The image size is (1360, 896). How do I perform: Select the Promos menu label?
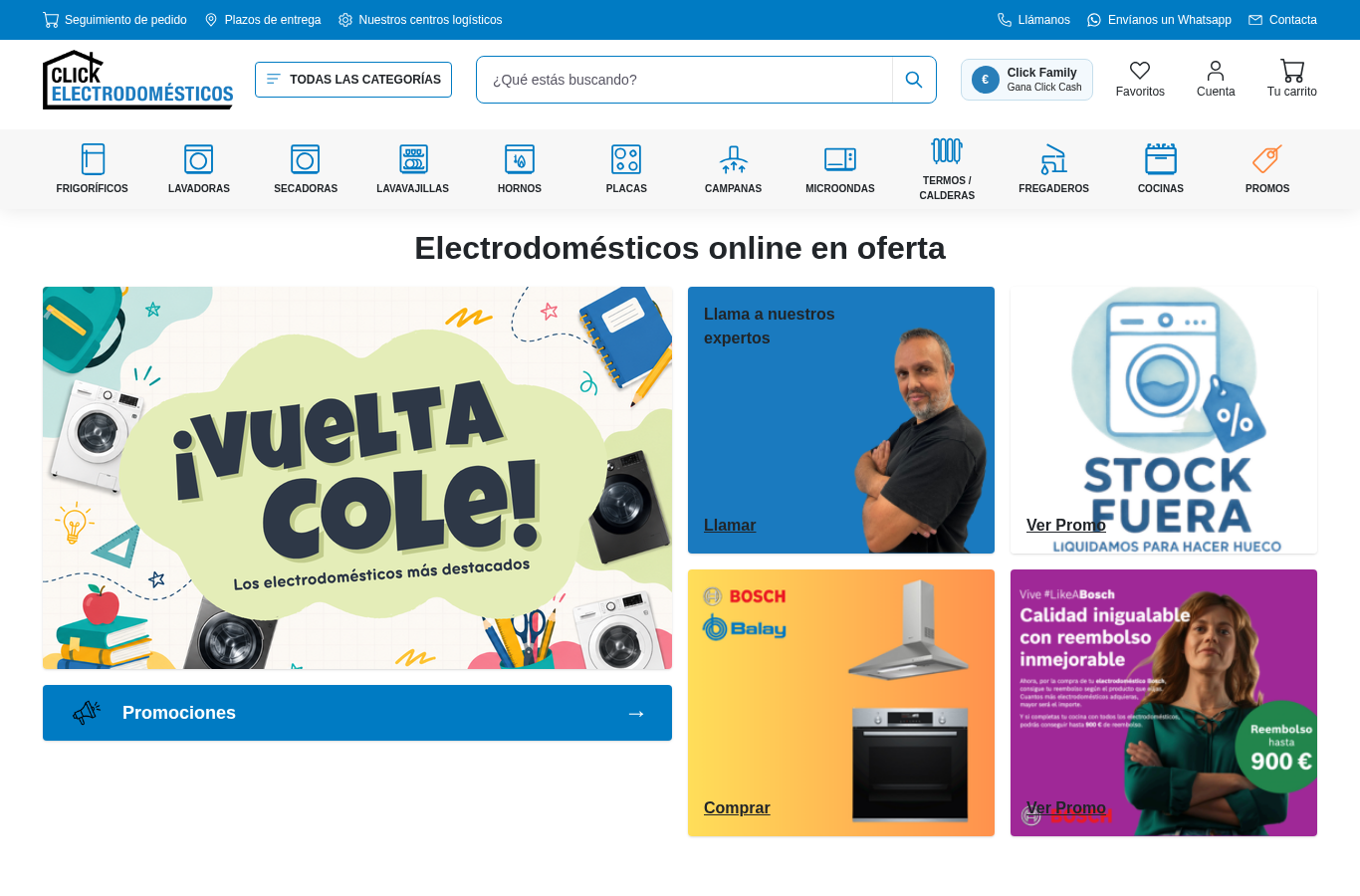[1267, 188]
